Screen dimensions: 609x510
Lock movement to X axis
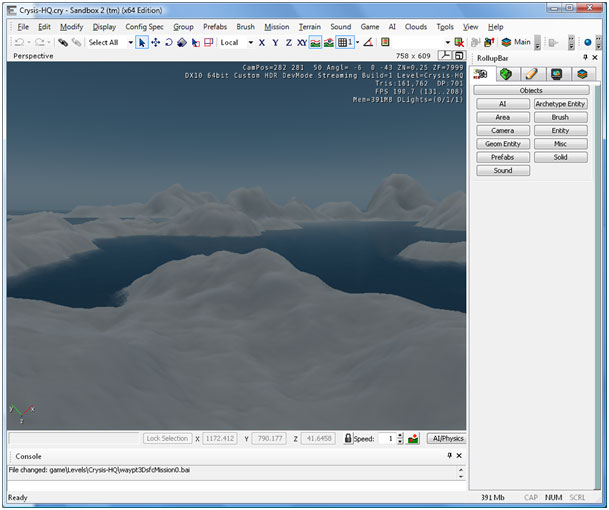pos(262,42)
